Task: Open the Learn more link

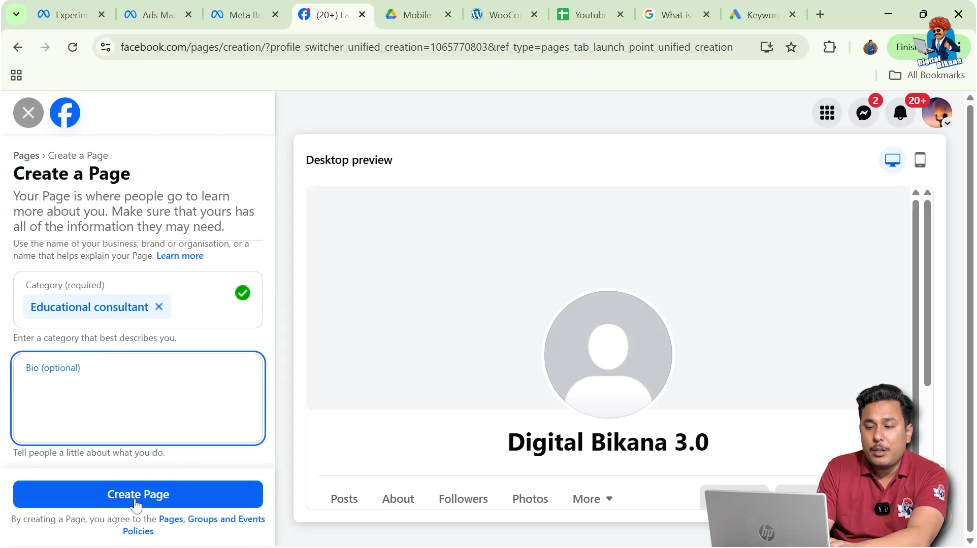Action: pyautogui.click(x=179, y=256)
